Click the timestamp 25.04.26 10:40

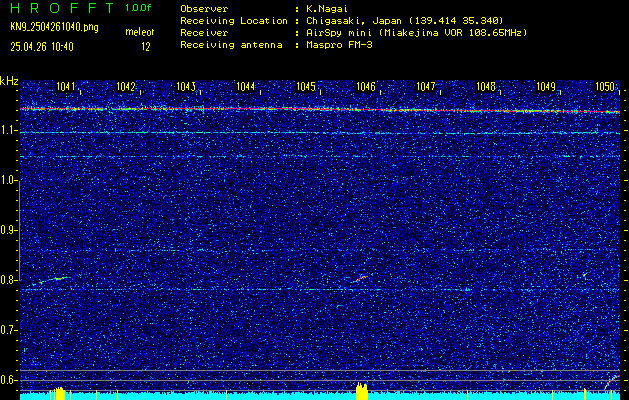(x=42, y=47)
